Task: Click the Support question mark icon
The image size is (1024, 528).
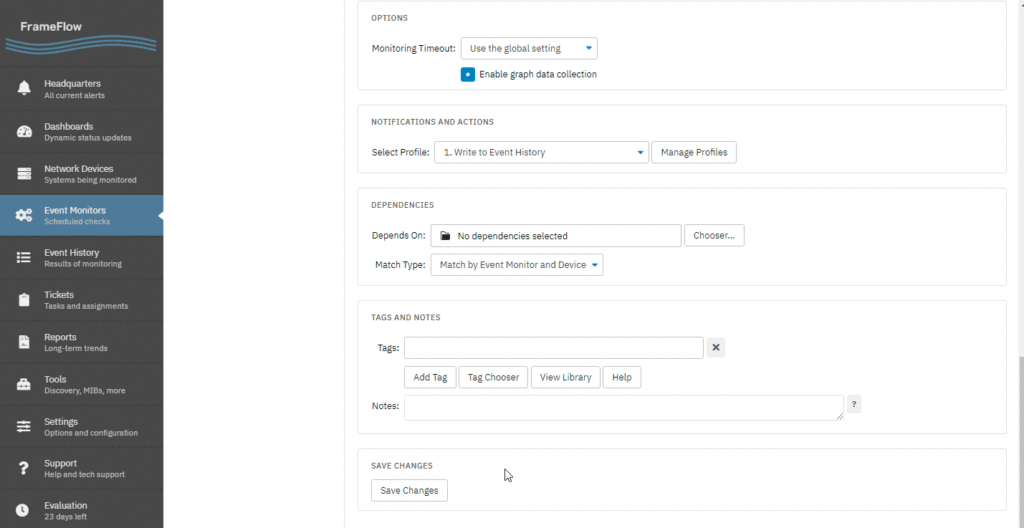Action: click(24, 468)
